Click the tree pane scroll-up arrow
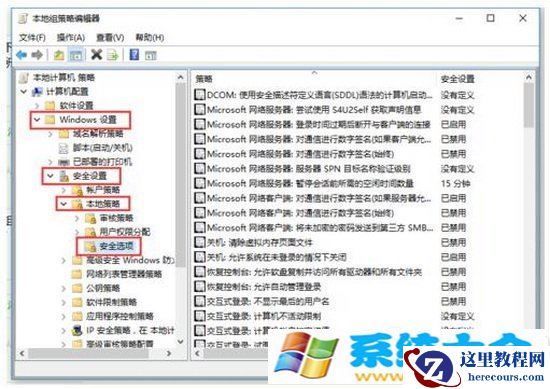550x389 pixels. tap(181, 77)
